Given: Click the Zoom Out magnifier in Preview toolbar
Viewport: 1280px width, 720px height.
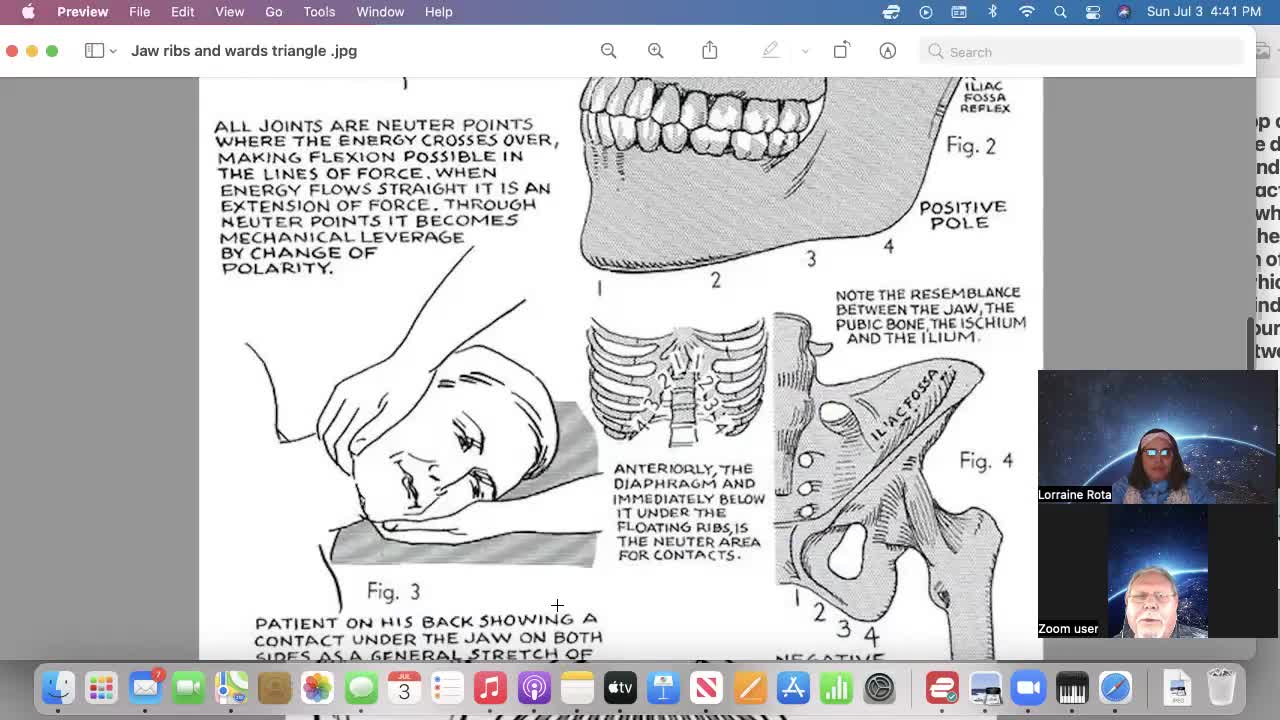Looking at the screenshot, I should coord(608,51).
